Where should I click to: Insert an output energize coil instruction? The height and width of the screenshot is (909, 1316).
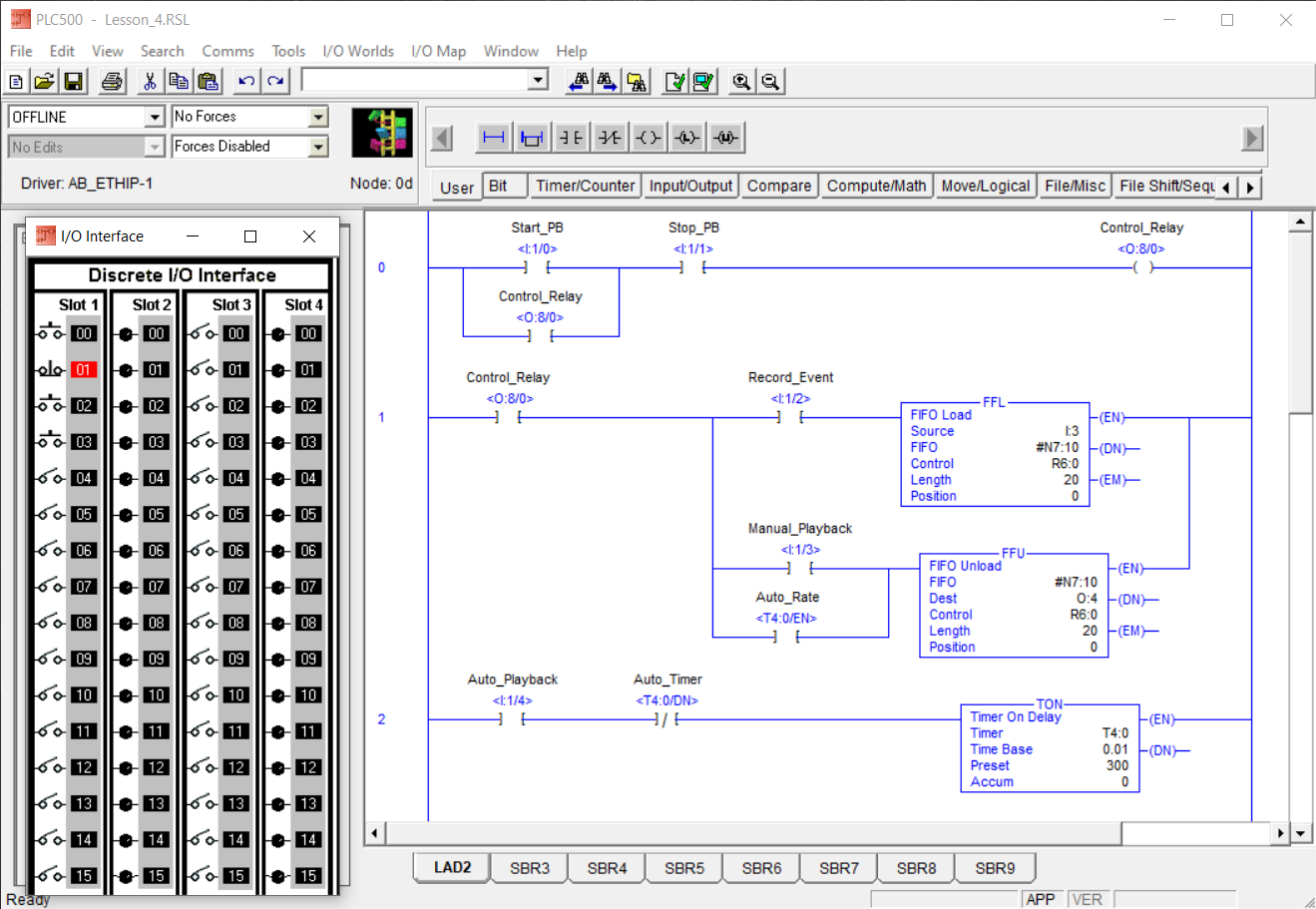click(649, 138)
